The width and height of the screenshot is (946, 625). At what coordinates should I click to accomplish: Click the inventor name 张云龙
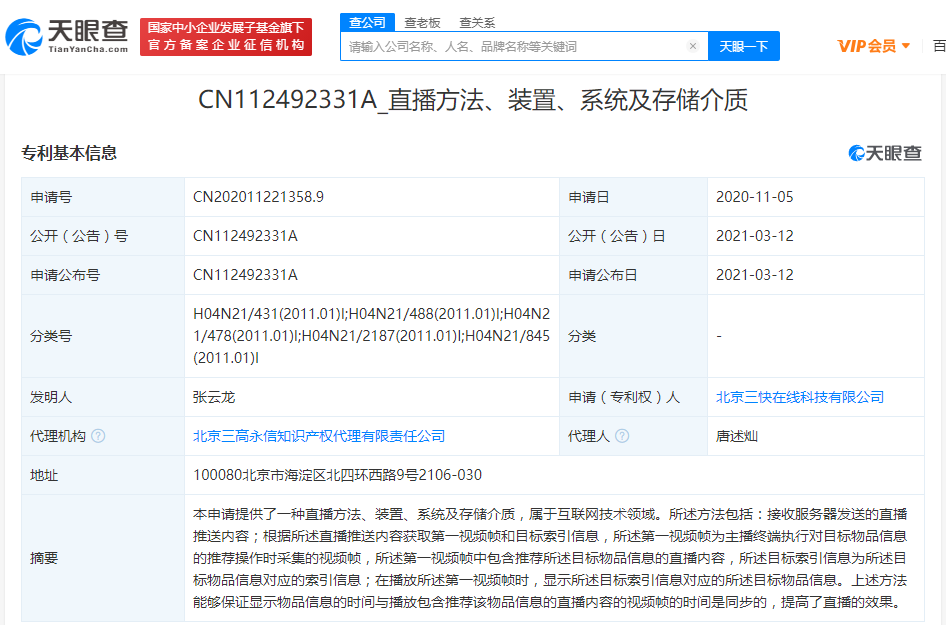coord(214,397)
